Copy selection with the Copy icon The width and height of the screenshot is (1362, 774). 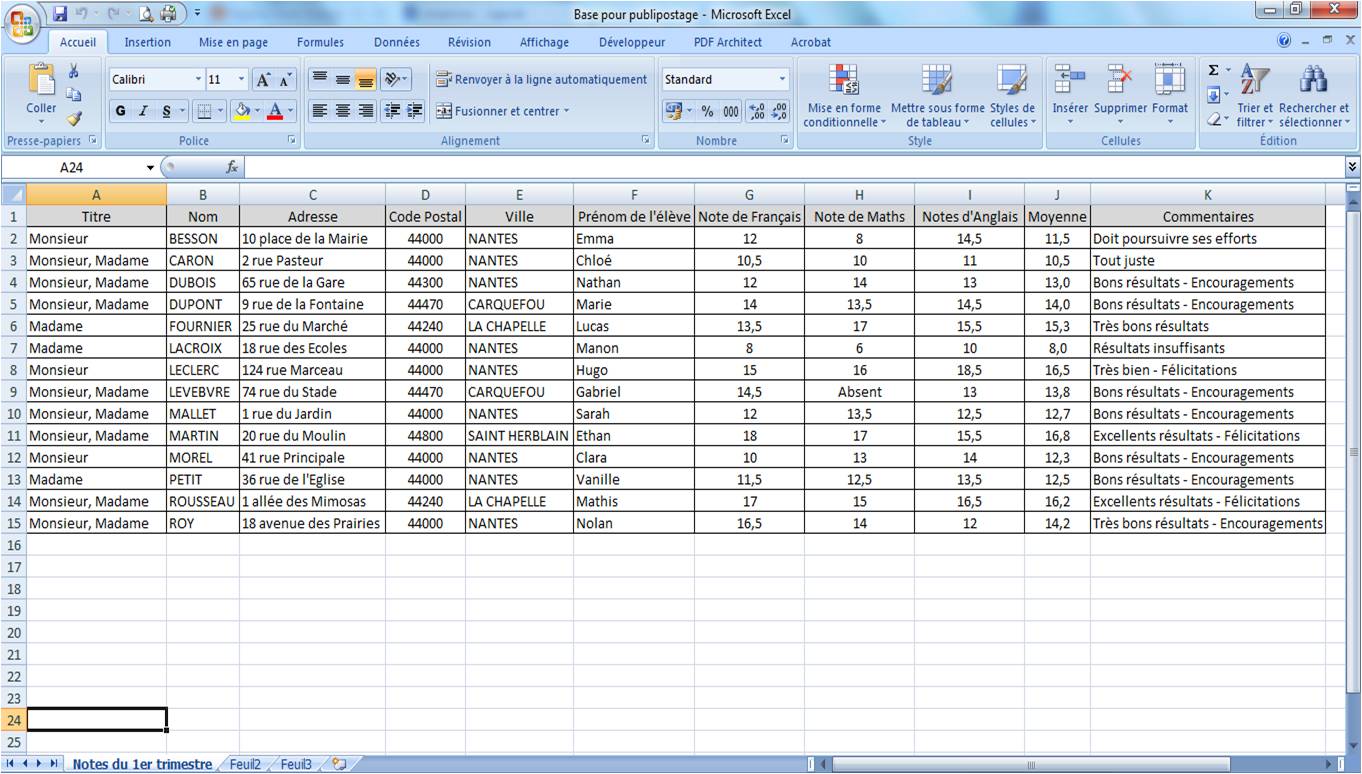73,95
